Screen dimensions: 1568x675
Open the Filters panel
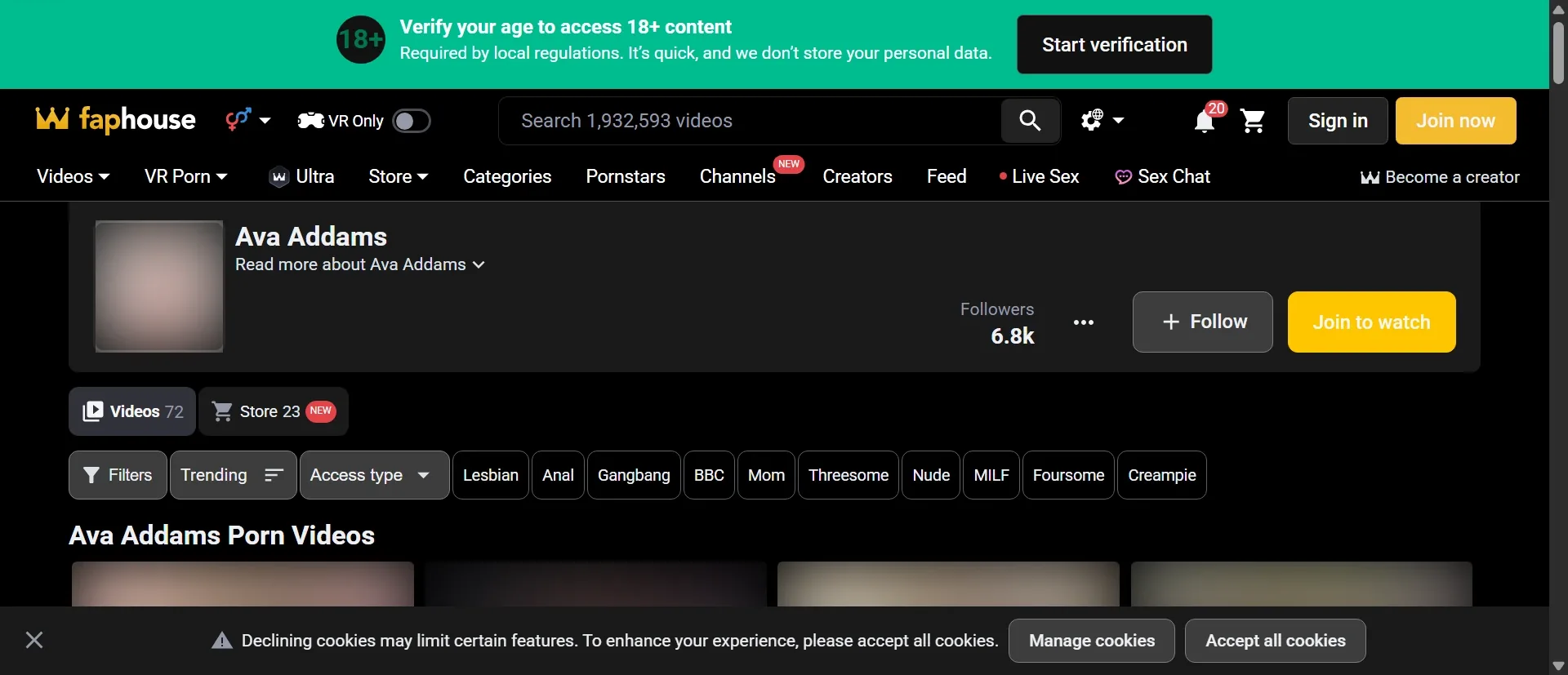coord(118,475)
